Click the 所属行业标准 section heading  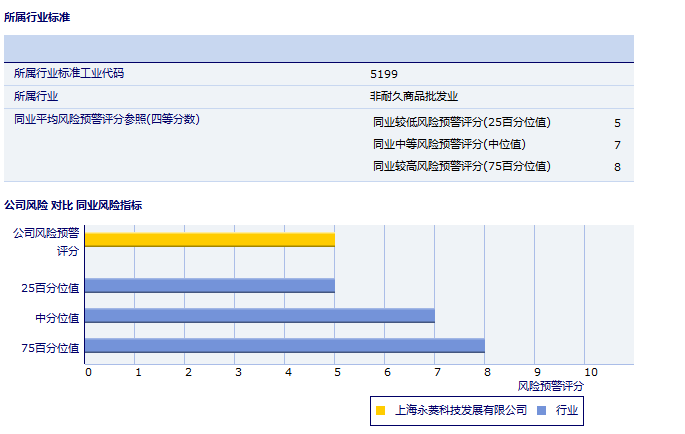[37, 18]
